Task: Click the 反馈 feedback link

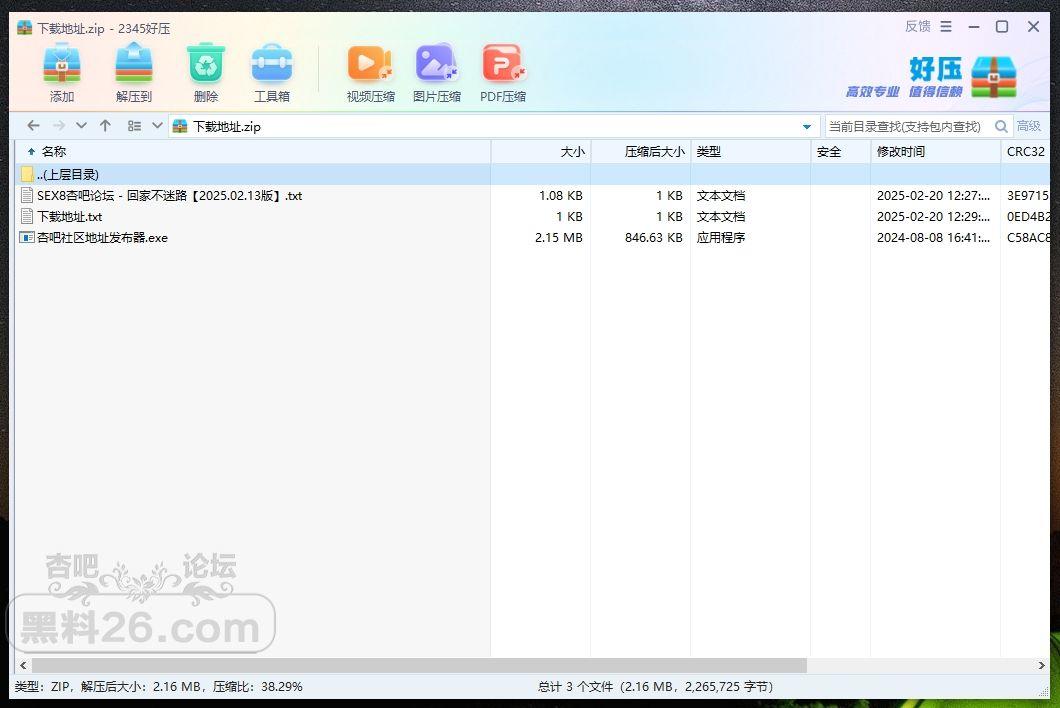Action: coord(917,27)
